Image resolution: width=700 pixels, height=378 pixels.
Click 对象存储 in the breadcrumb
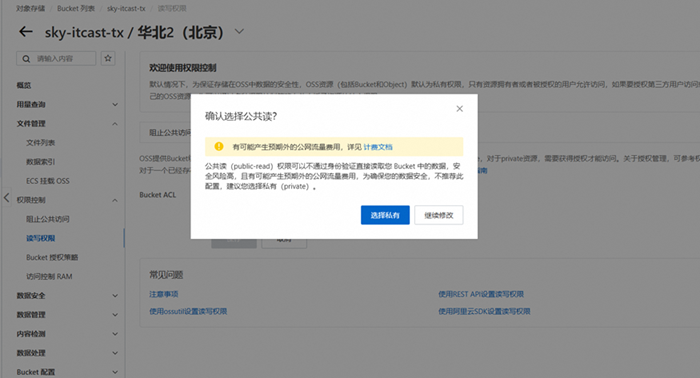point(30,8)
